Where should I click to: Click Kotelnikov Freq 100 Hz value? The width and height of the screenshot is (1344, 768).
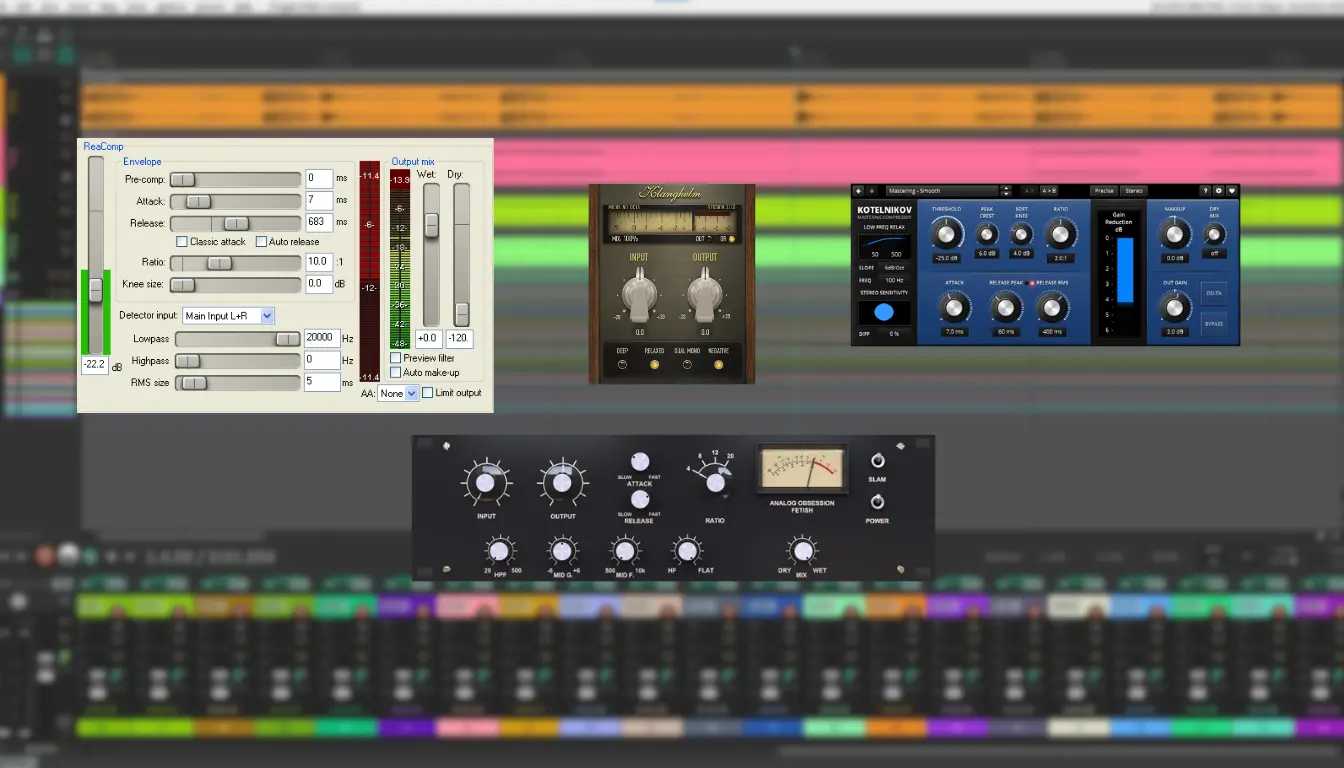(x=894, y=281)
